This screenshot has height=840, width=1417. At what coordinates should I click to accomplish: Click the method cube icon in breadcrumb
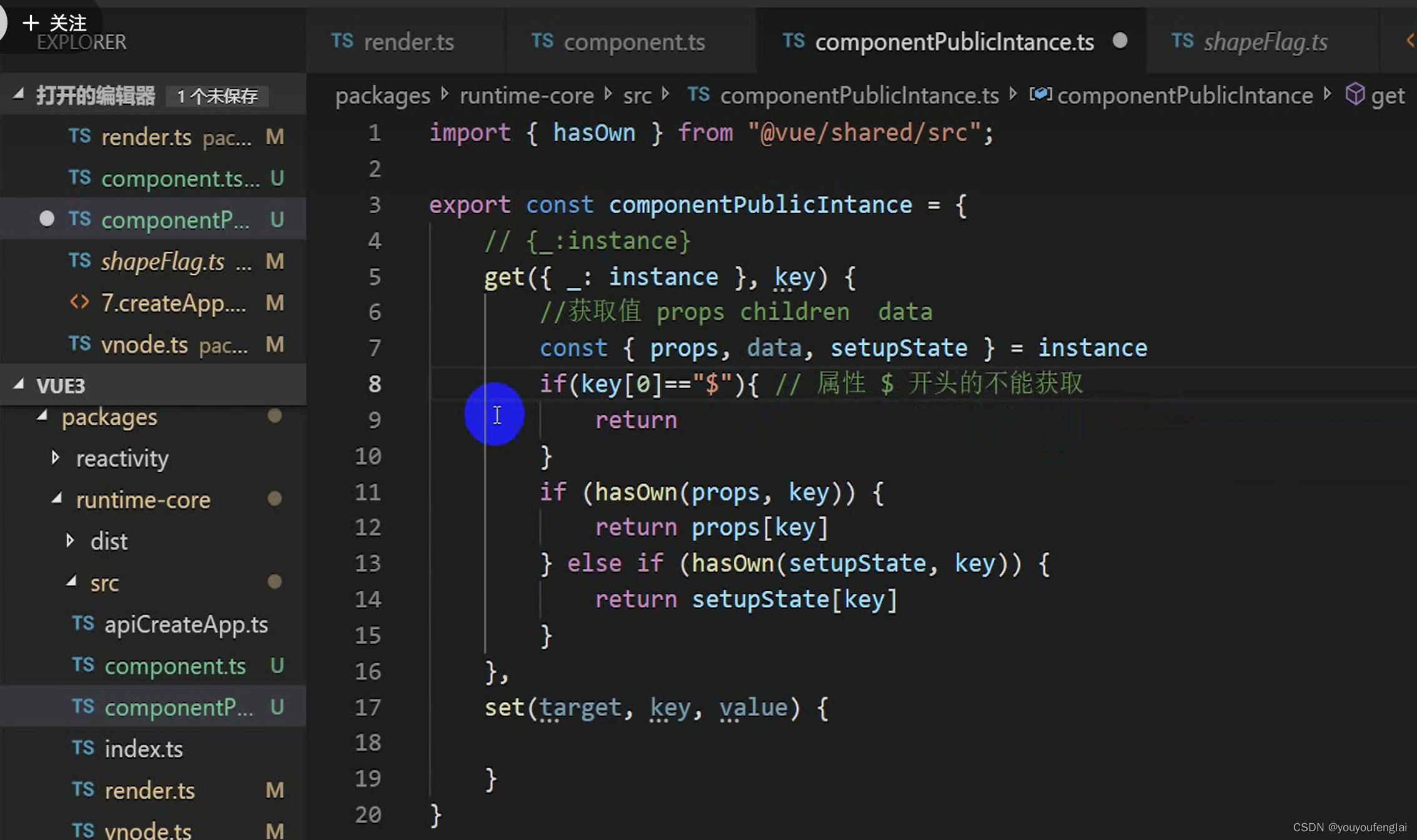pyautogui.click(x=1355, y=95)
